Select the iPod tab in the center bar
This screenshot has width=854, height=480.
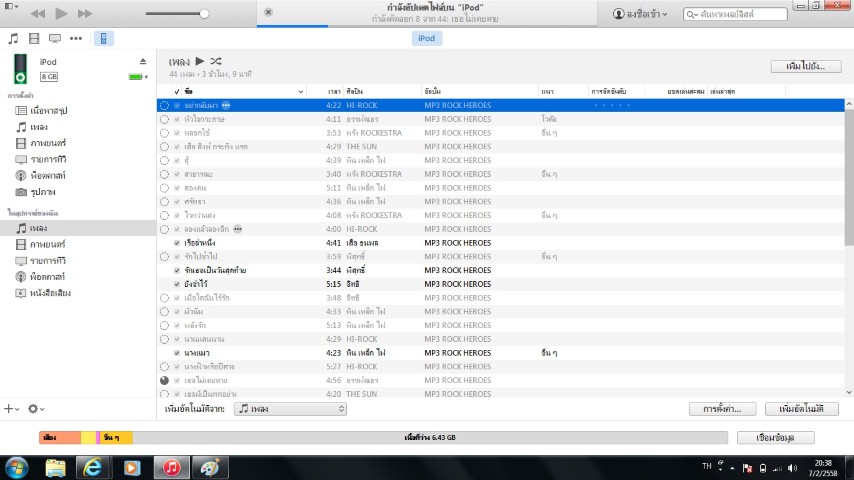pos(426,38)
